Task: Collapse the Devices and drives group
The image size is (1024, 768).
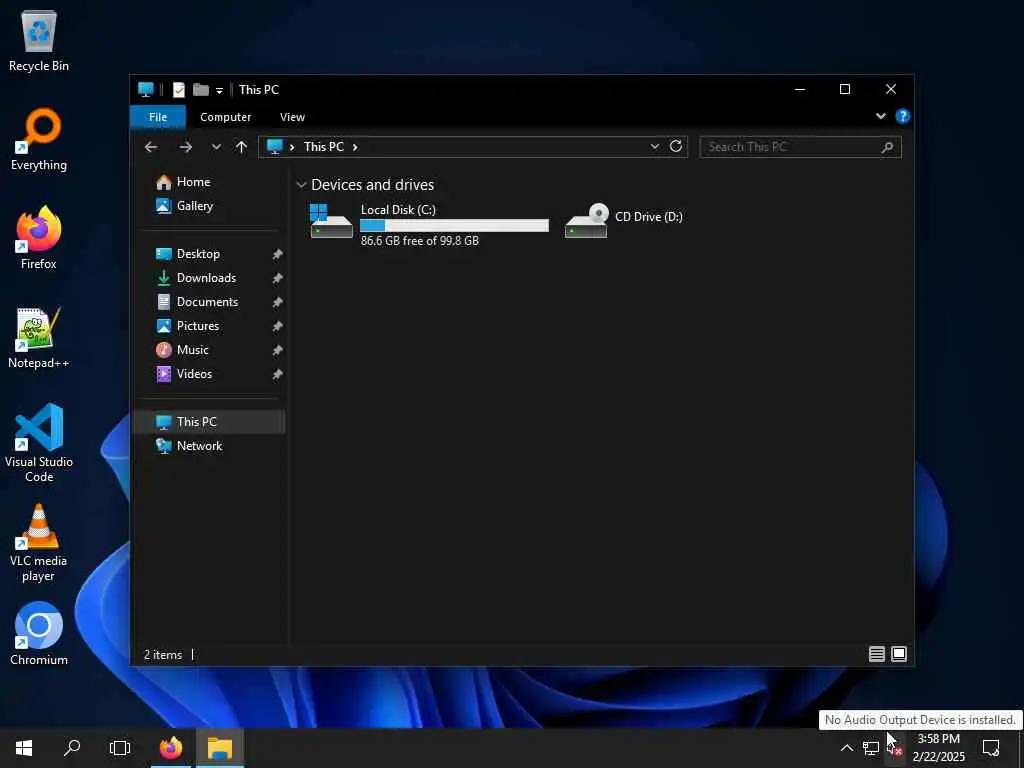Action: 301,185
